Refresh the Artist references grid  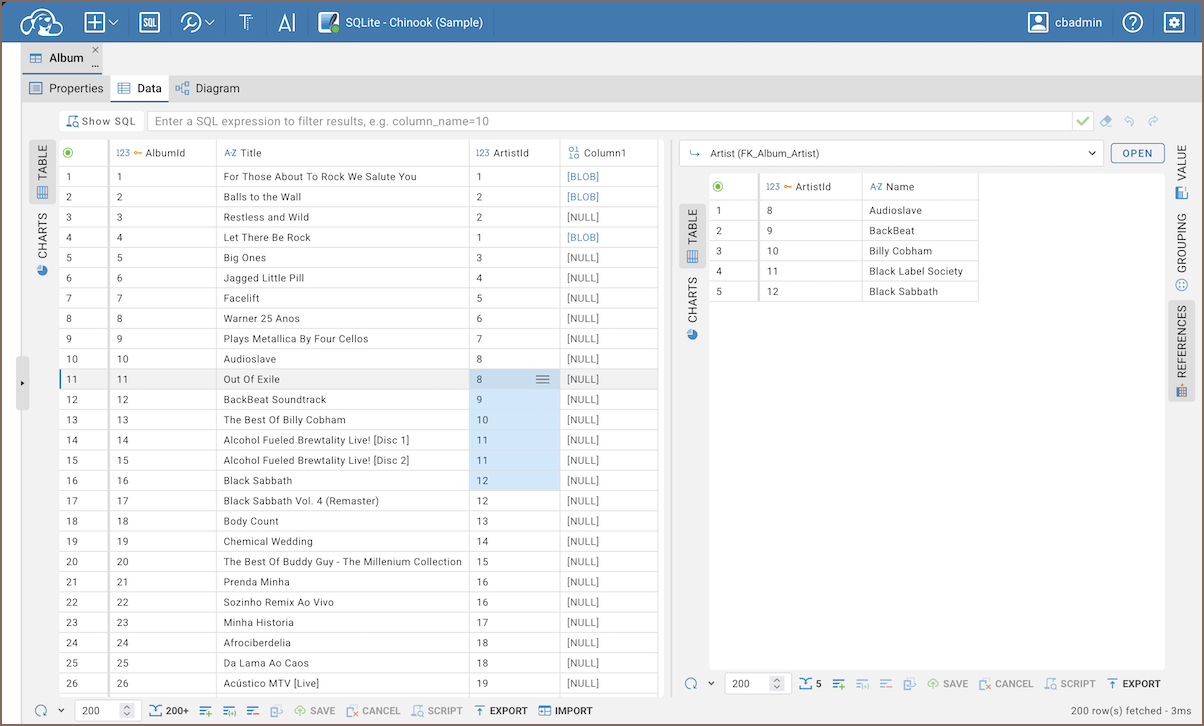(x=691, y=684)
